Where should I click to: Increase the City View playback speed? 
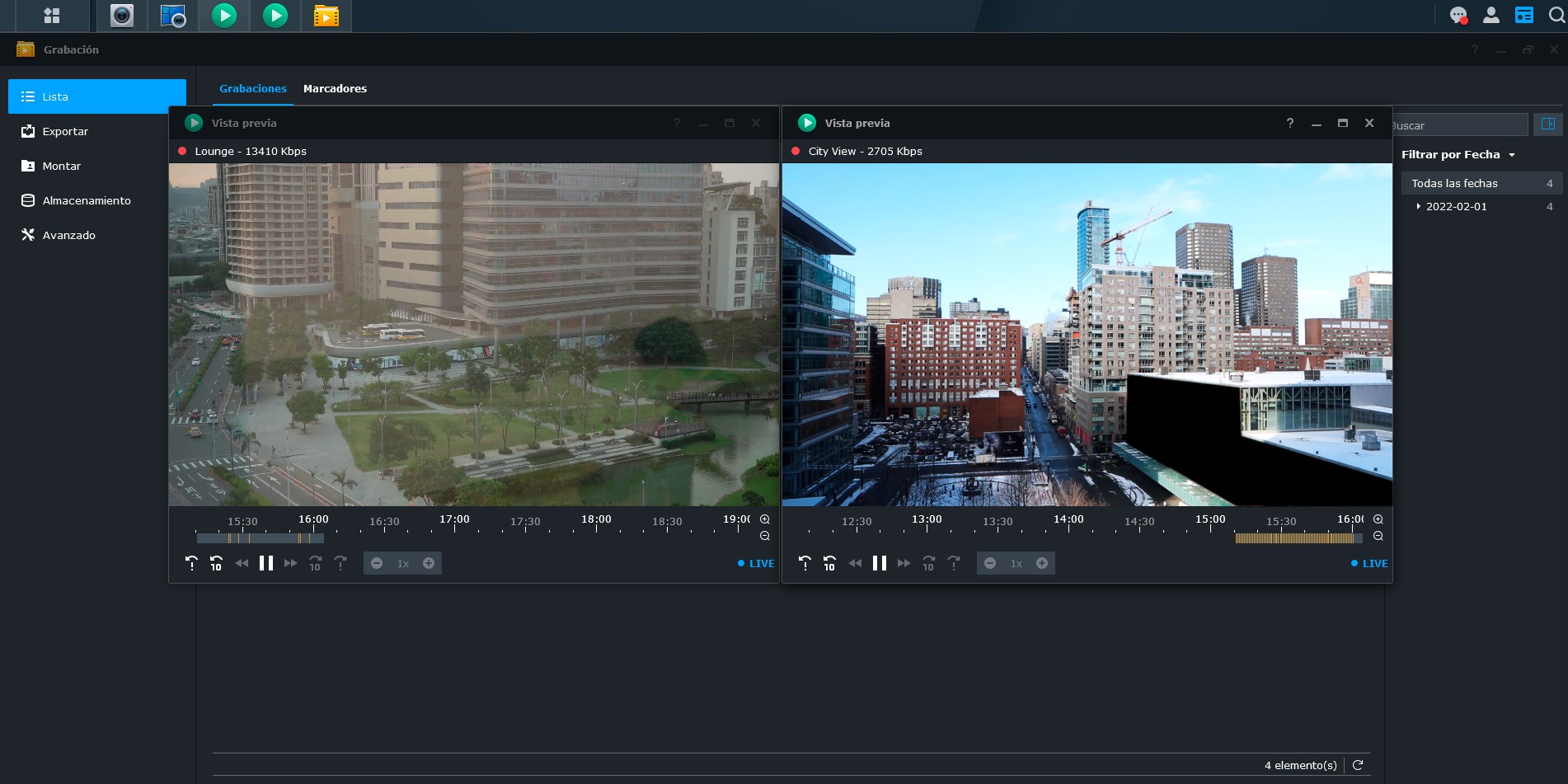pos(1042,563)
